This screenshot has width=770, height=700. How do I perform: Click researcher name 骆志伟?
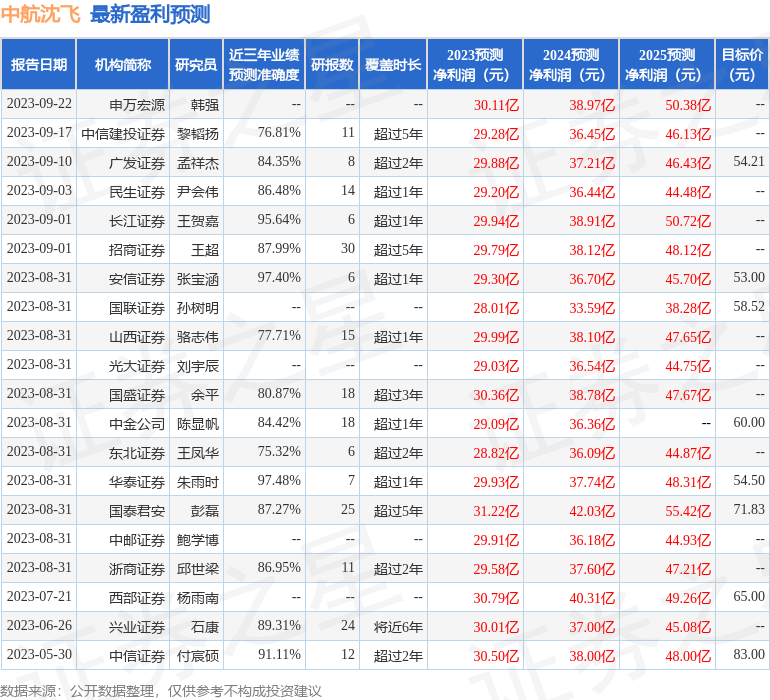[x=198, y=337]
